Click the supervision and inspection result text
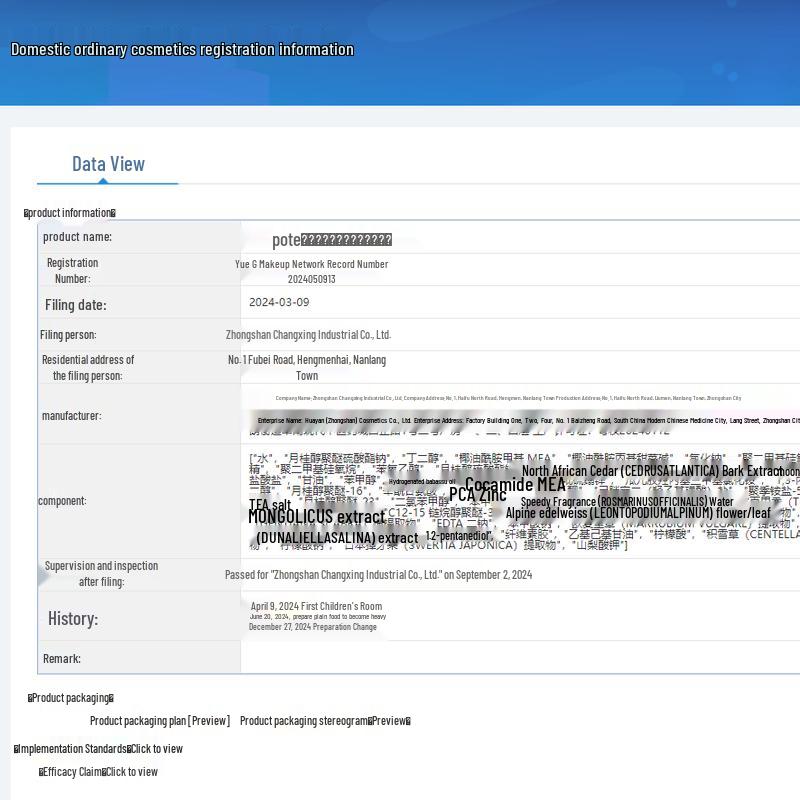This screenshot has height=800, width=800. point(378,575)
